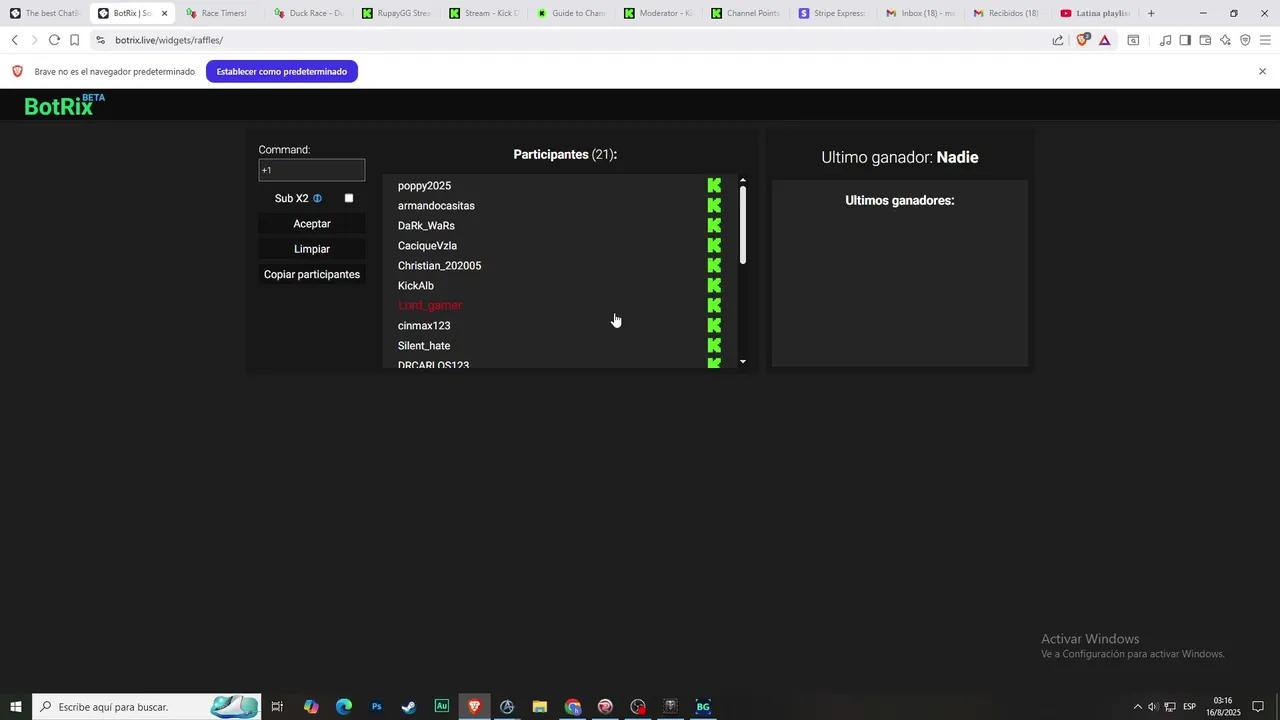Open the Brave VPN shield icon
Screen dimensions: 1280x720
point(1245,40)
